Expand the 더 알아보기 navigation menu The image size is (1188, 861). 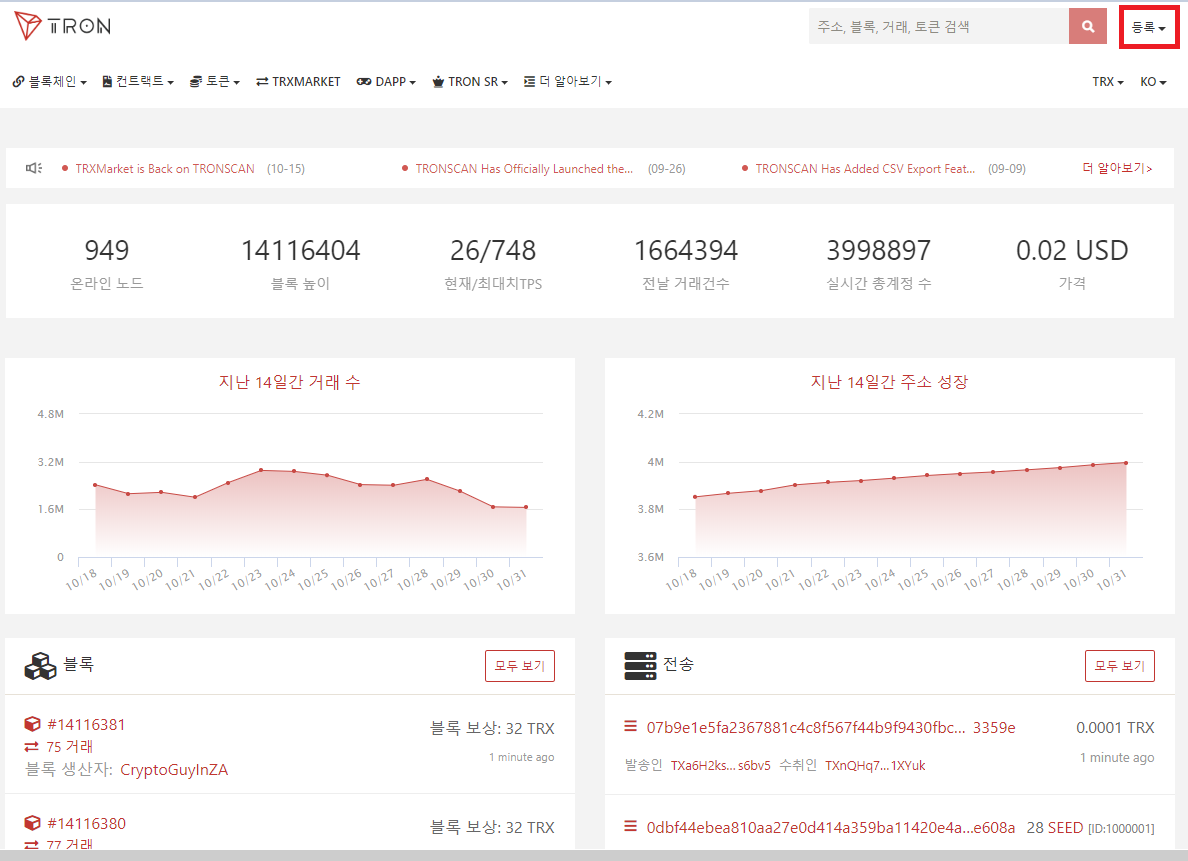pos(567,81)
